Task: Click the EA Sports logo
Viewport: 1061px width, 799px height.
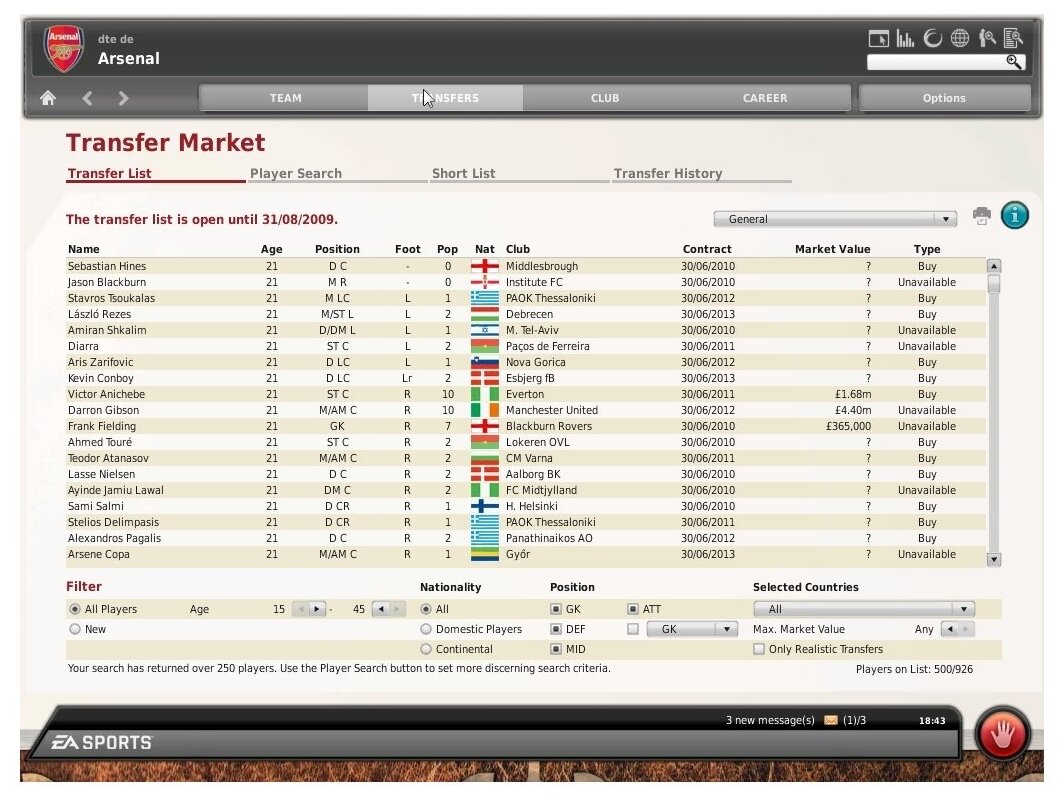Action: coord(102,742)
